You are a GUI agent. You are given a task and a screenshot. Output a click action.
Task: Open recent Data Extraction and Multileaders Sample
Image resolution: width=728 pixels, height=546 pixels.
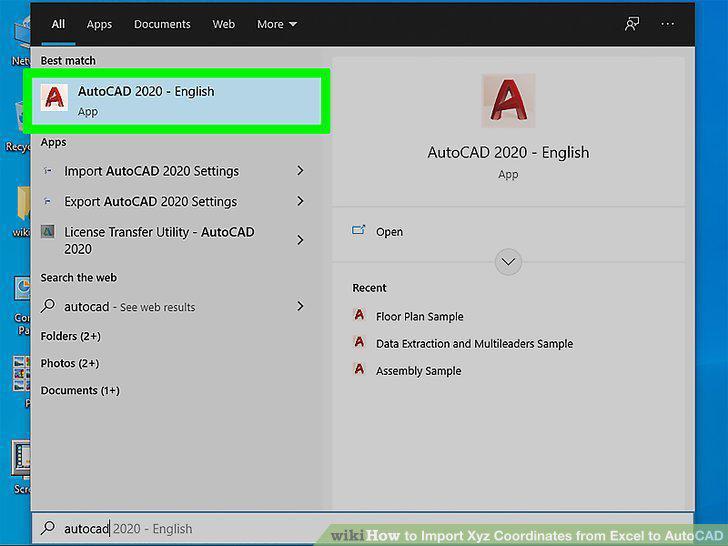pos(474,344)
